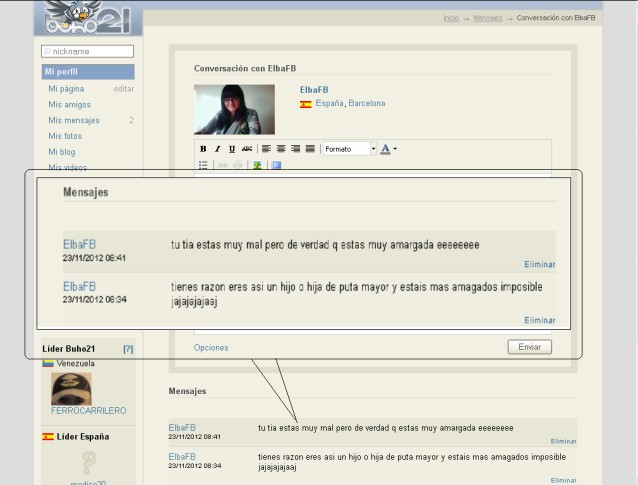Align message text to the left
Viewport: 638px width, 485px height.
(266, 149)
